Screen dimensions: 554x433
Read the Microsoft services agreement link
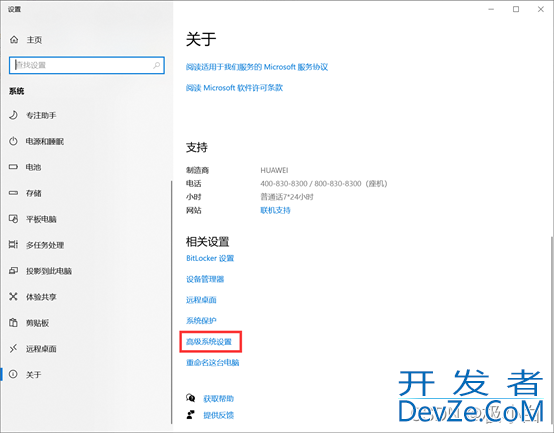tap(257, 67)
